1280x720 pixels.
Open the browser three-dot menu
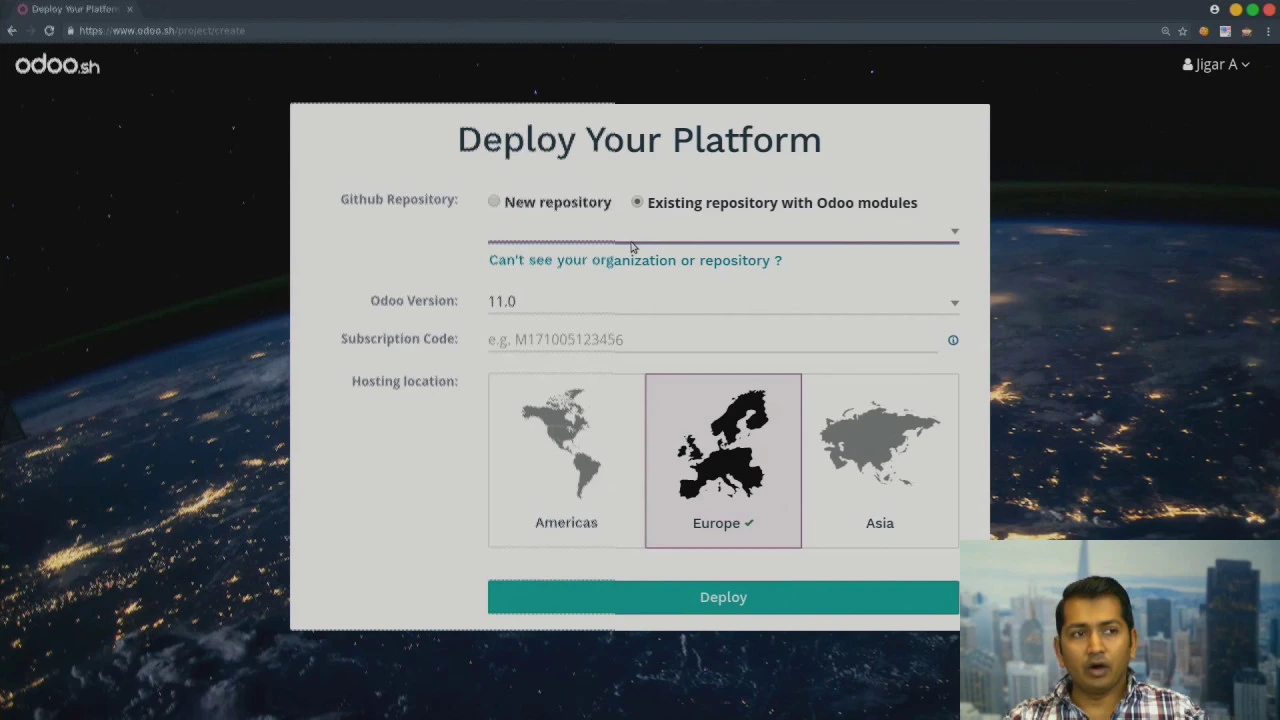1268,31
